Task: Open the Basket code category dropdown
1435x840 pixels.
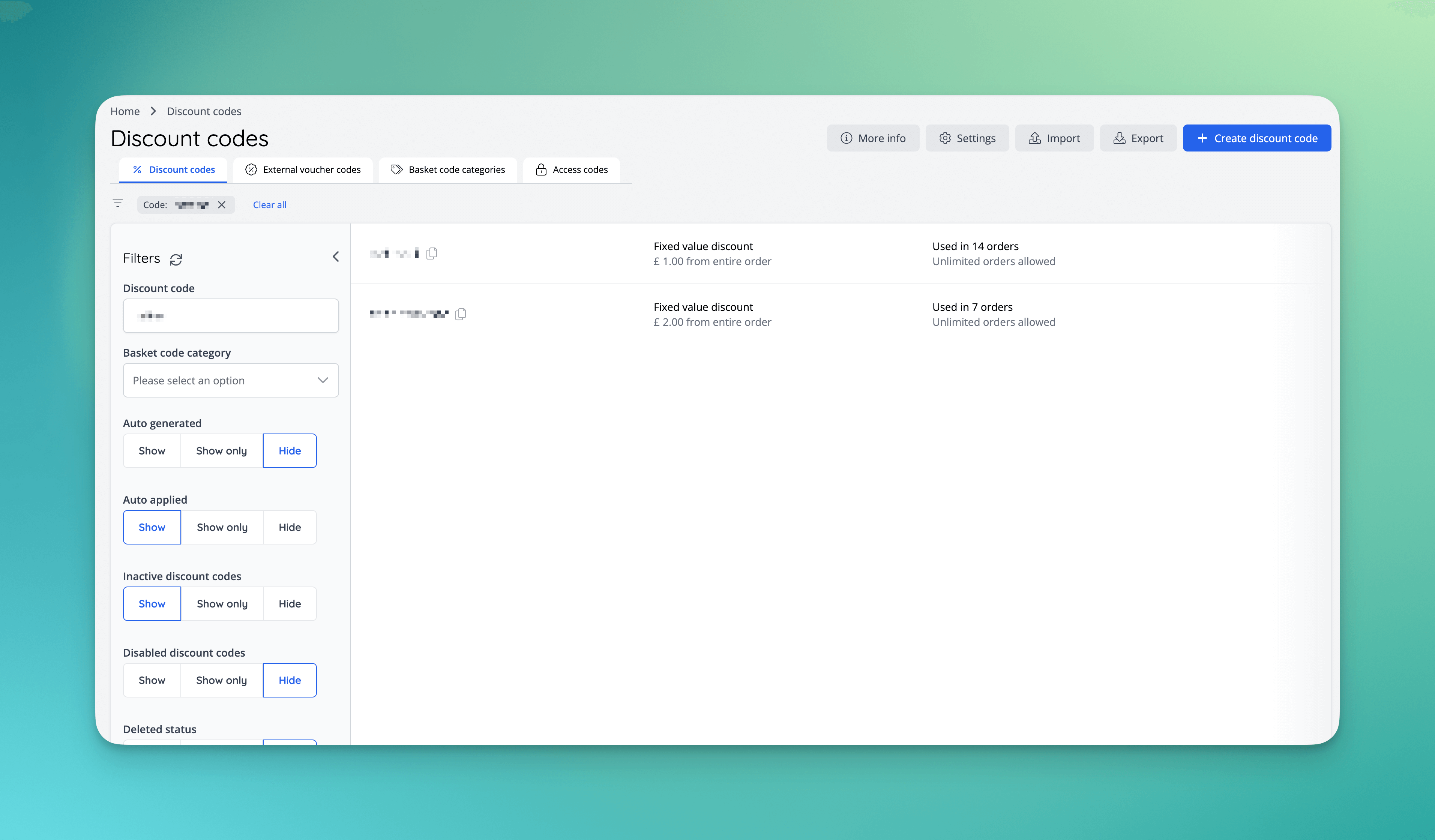Action: [x=231, y=380]
